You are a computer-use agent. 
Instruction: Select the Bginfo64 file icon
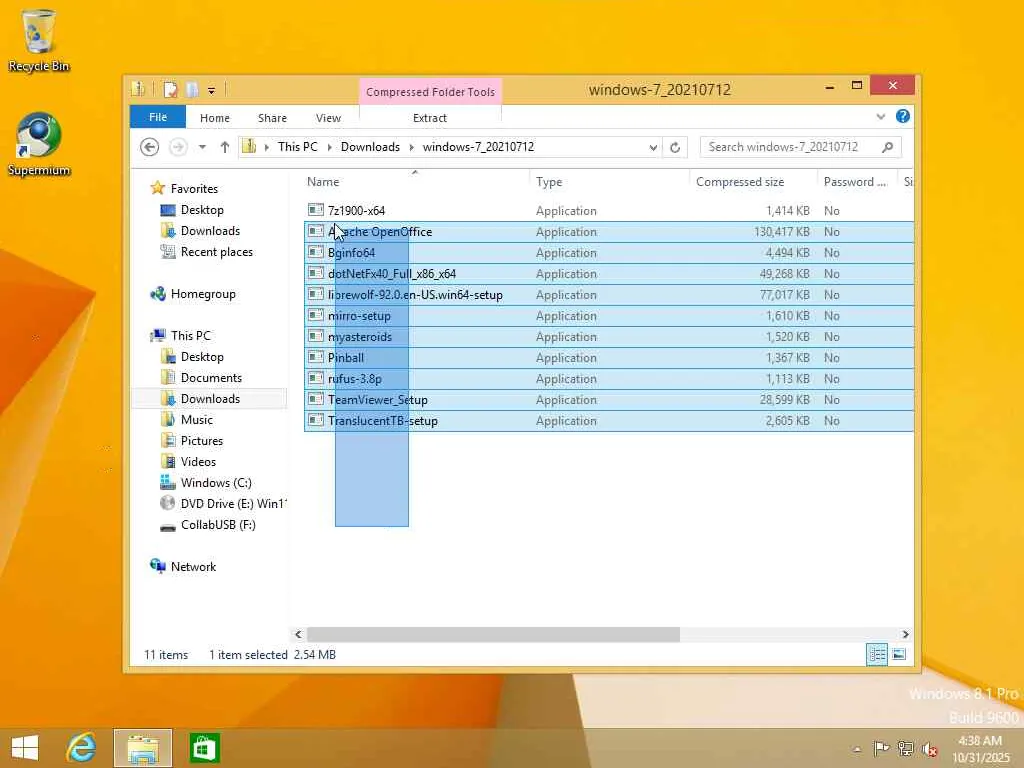[x=316, y=252]
